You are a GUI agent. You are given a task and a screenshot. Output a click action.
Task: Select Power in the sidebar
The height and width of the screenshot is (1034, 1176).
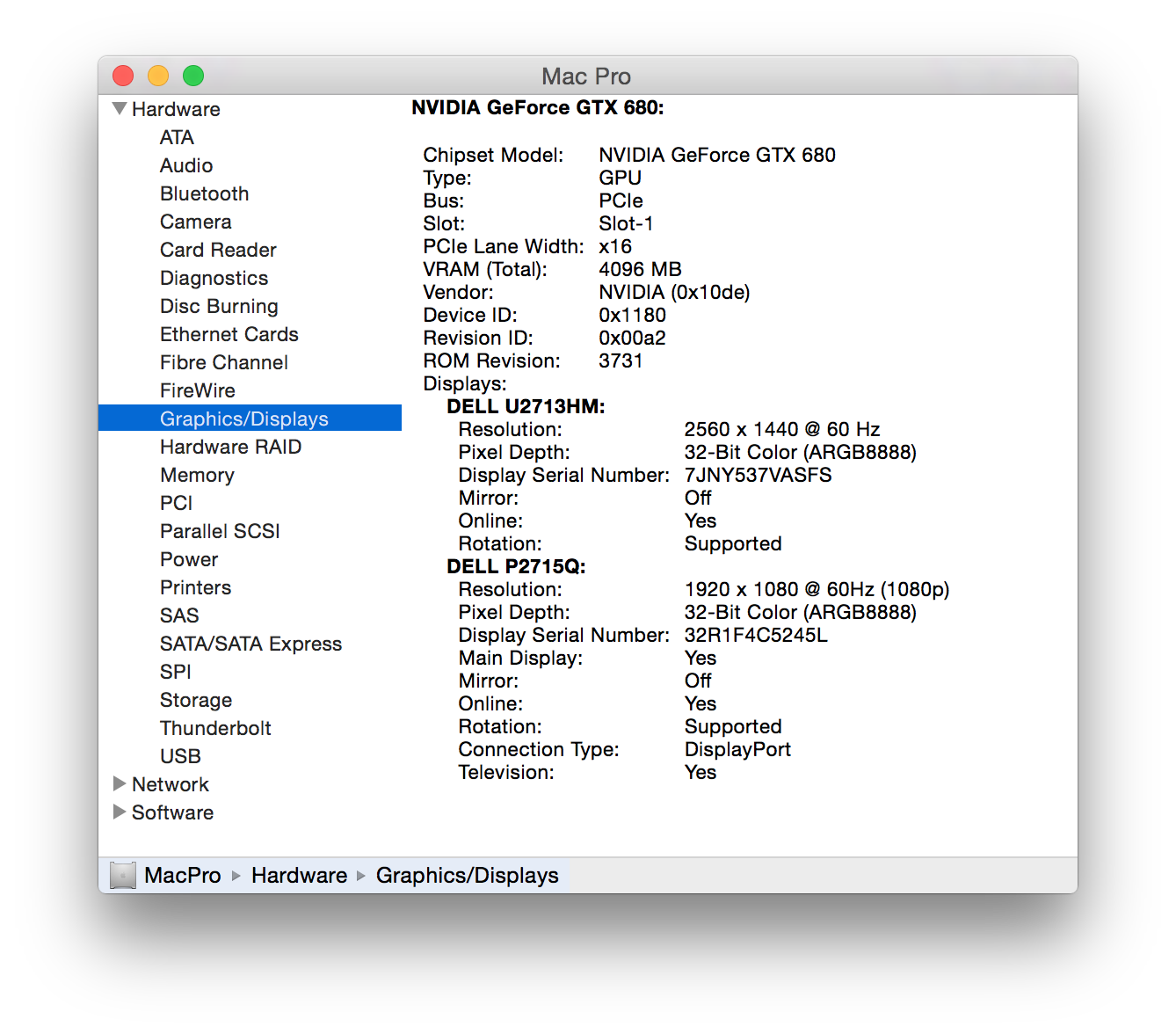(x=188, y=559)
